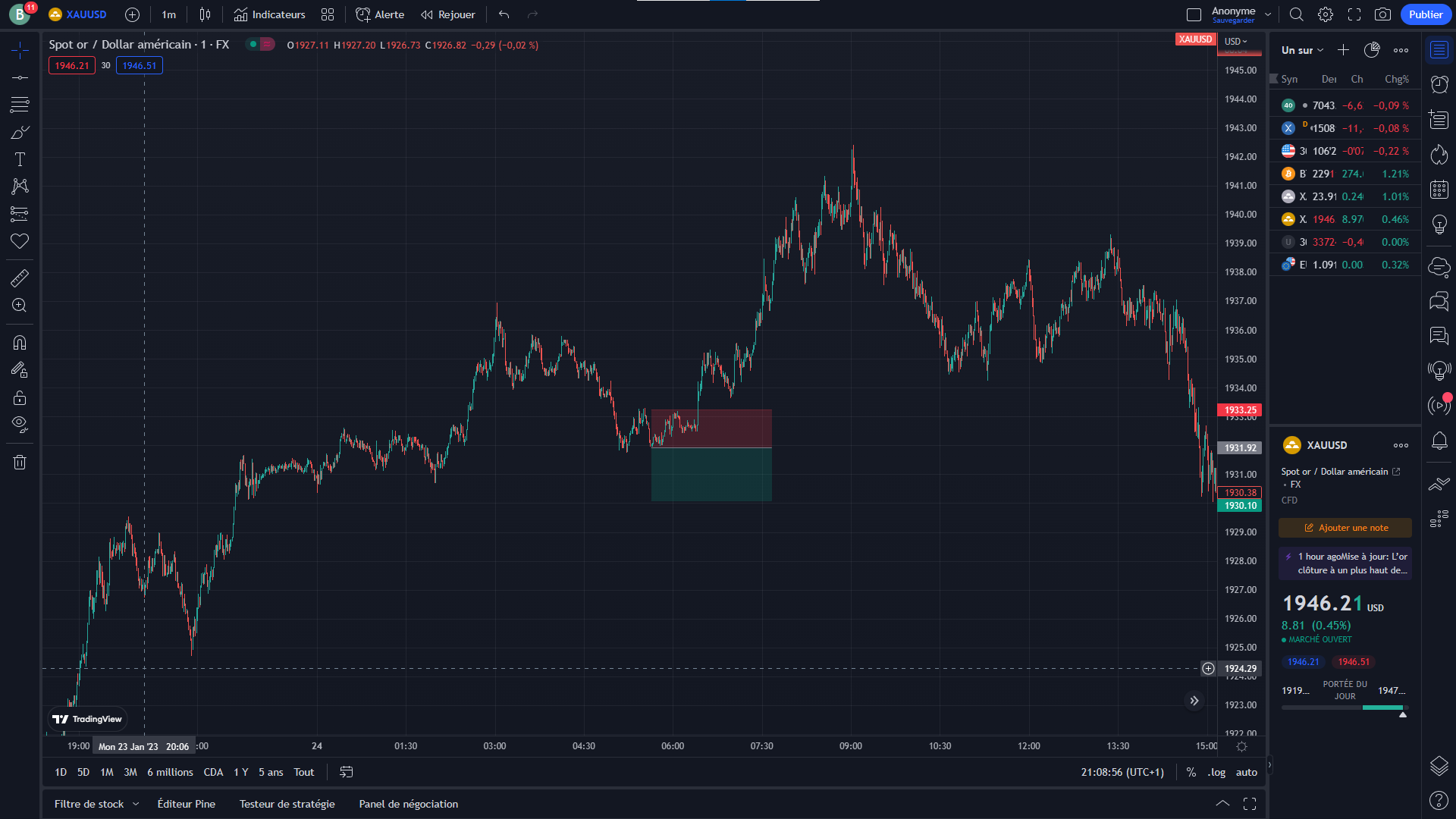Click the Publier button
This screenshot has height=819, width=1456.
tap(1425, 14)
